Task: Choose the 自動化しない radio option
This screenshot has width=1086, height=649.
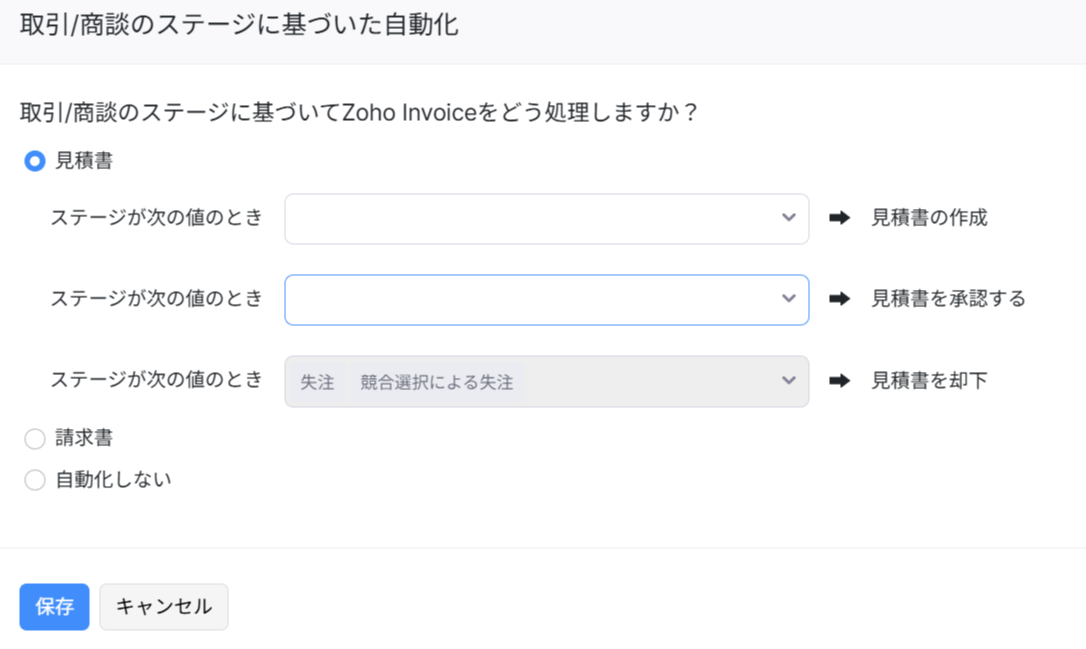Action: (x=35, y=480)
